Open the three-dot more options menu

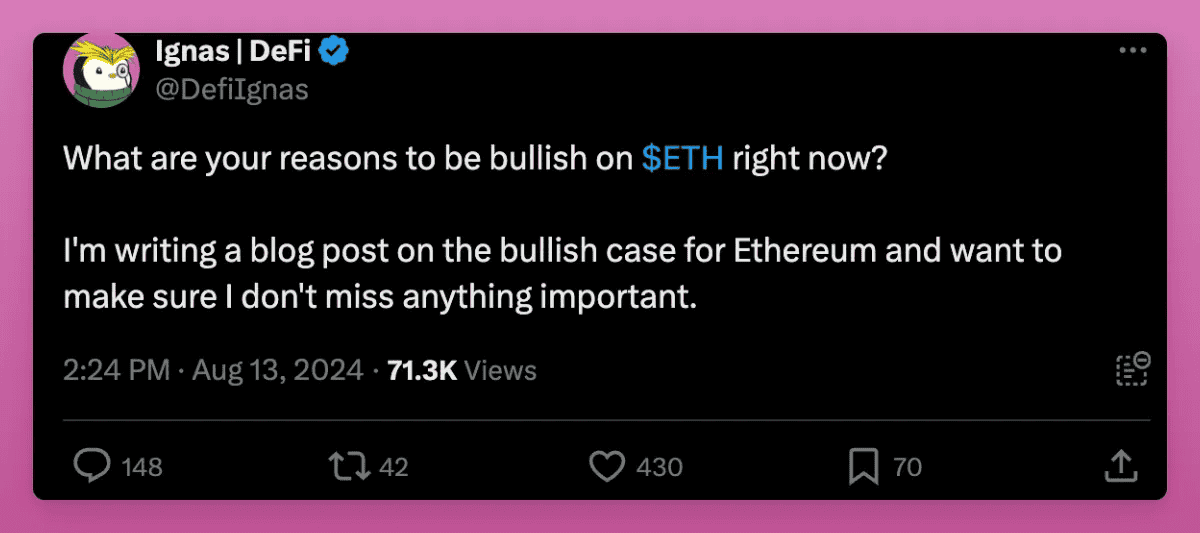pos(1132,51)
